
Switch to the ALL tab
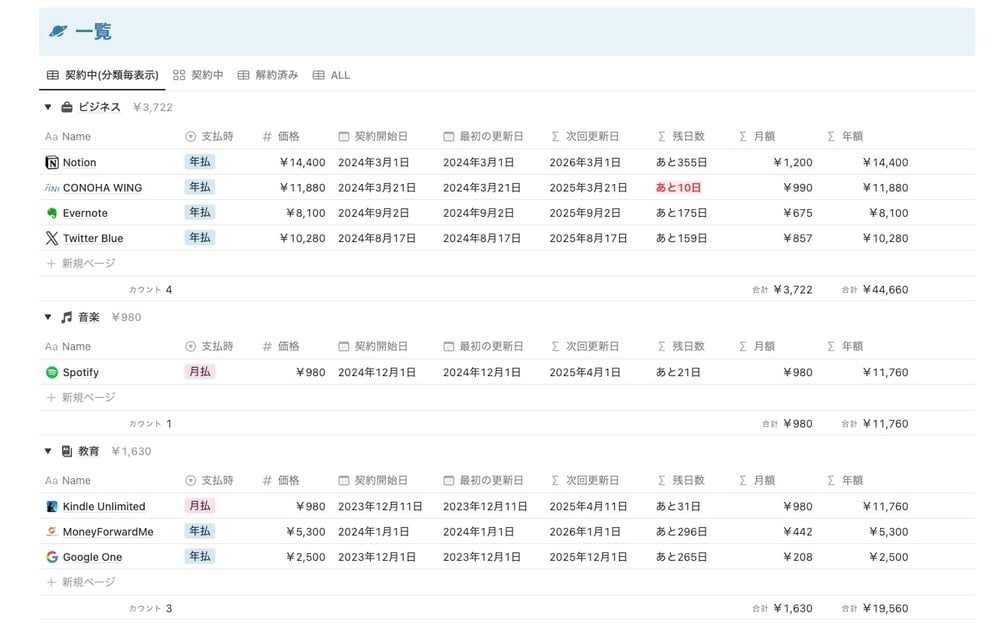click(x=331, y=75)
